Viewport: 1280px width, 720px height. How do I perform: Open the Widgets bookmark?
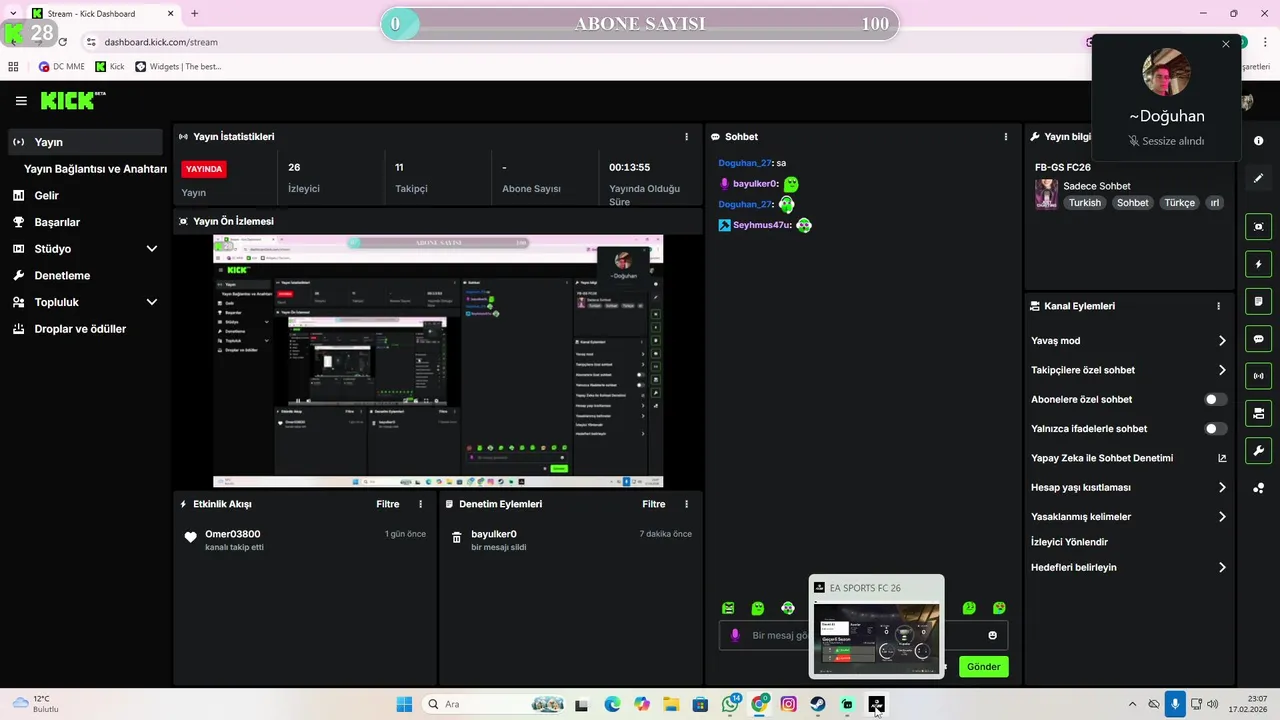[178, 66]
